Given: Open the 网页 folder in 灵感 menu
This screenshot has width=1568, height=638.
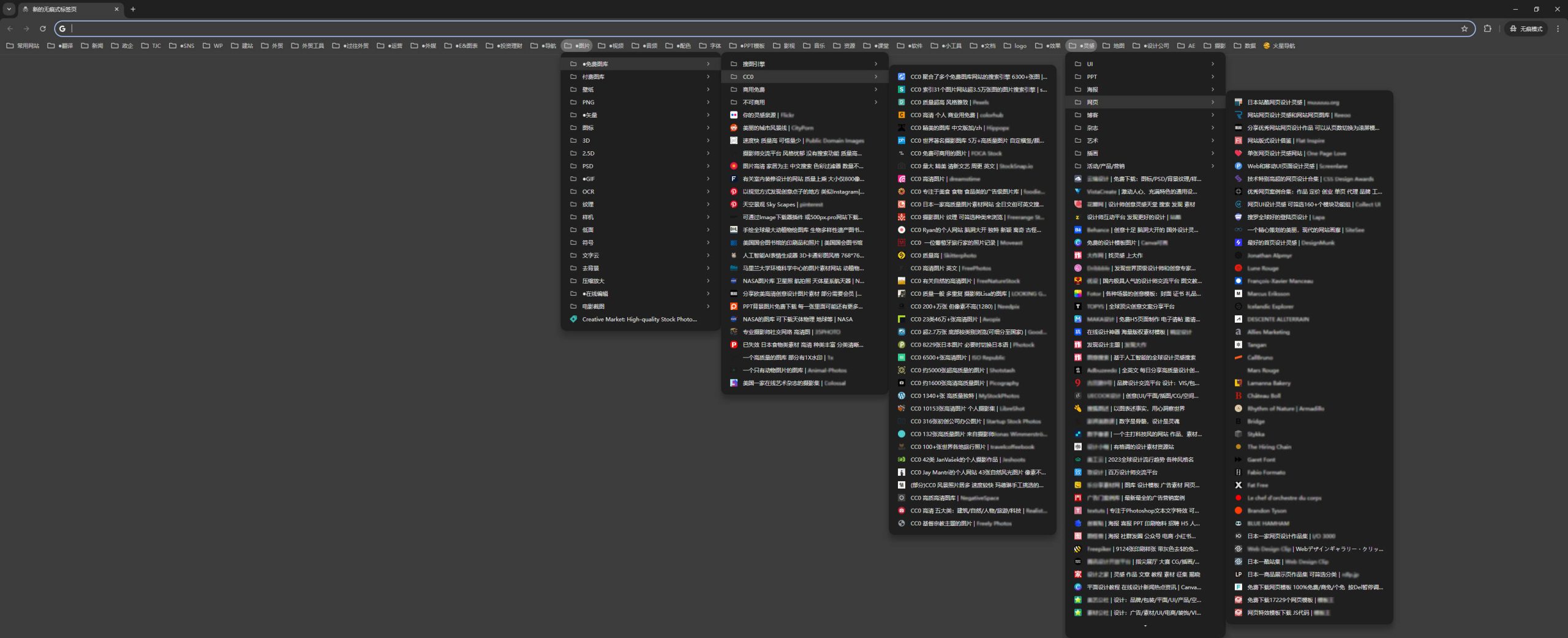Looking at the screenshot, I should tap(1144, 102).
